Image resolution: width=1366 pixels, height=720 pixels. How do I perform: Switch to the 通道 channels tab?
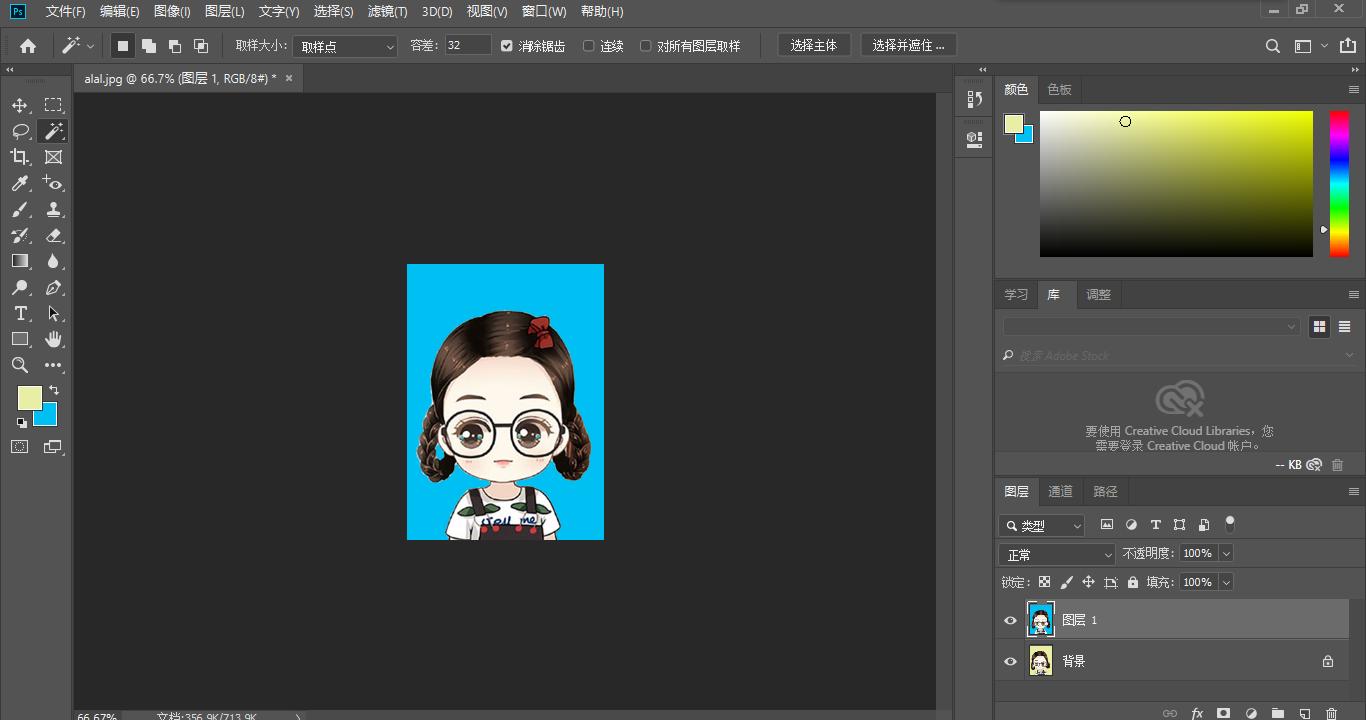[x=1060, y=491]
